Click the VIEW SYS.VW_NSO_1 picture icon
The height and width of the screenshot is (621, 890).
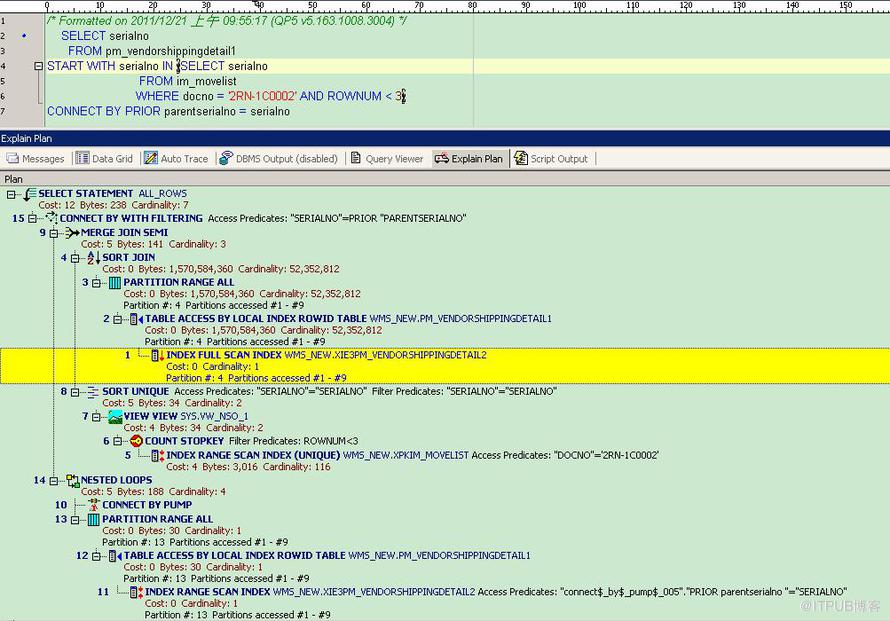pyautogui.click(x=115, y=416)
